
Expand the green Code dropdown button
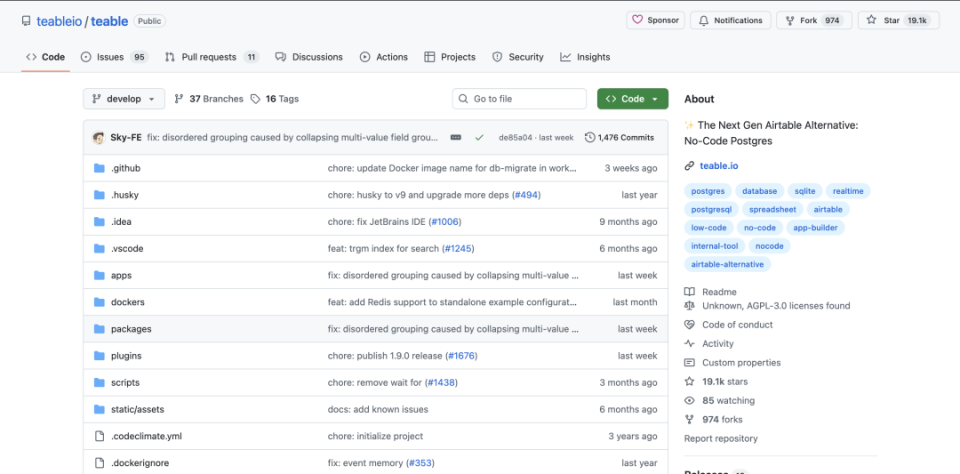(632, 99)
